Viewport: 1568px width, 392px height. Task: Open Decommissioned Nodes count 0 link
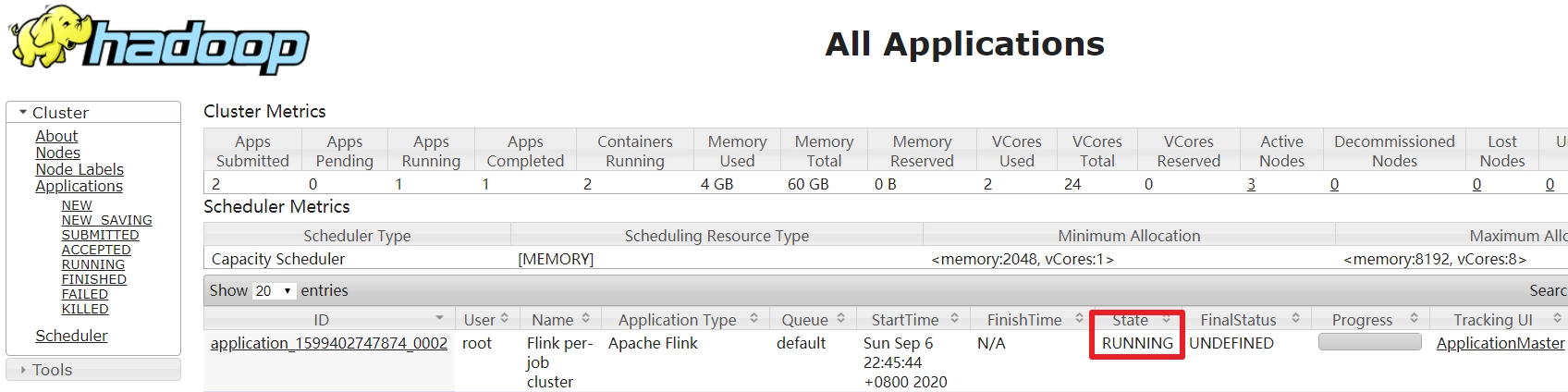(1334, 184)
